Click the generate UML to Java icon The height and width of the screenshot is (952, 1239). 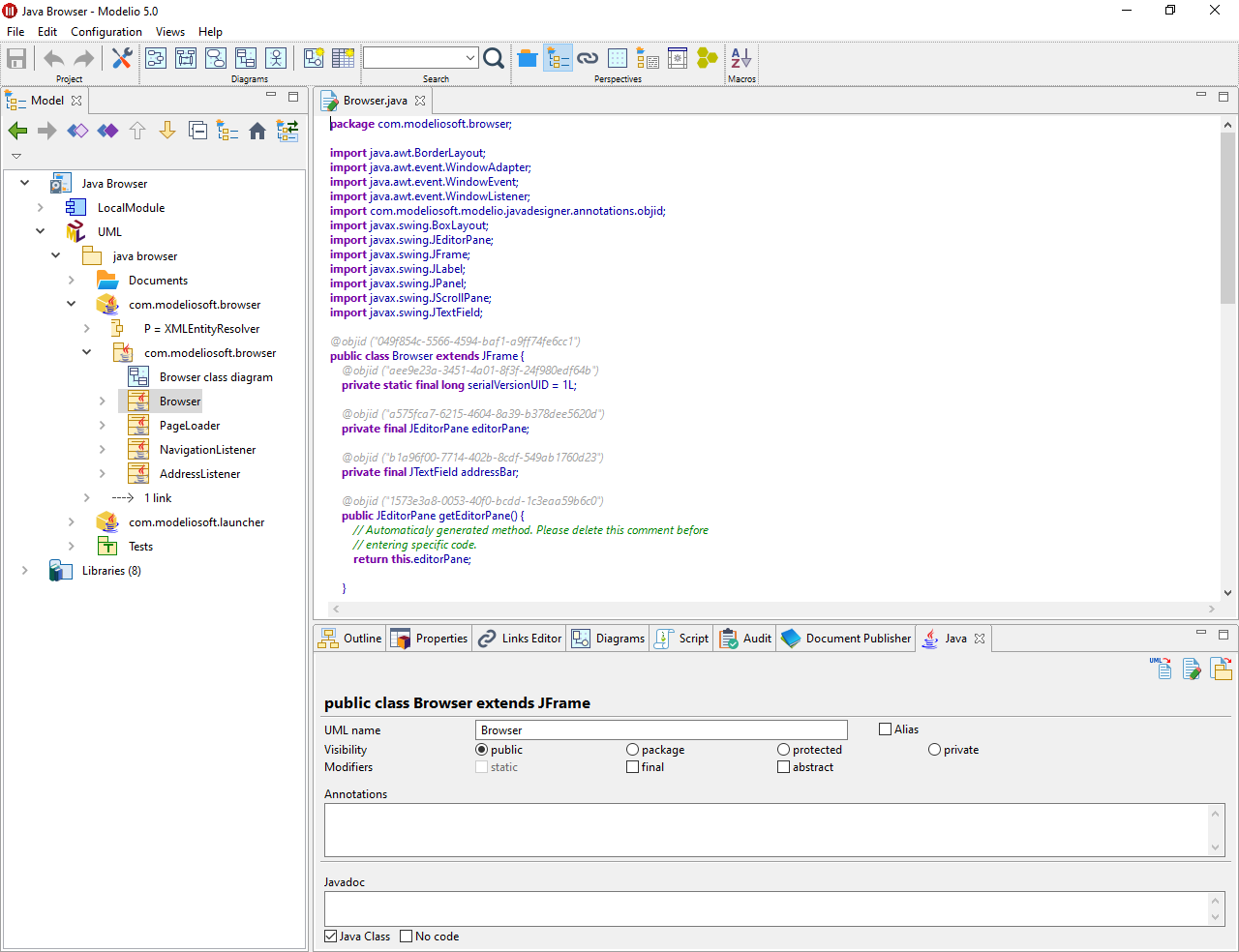coord(1161,668)
